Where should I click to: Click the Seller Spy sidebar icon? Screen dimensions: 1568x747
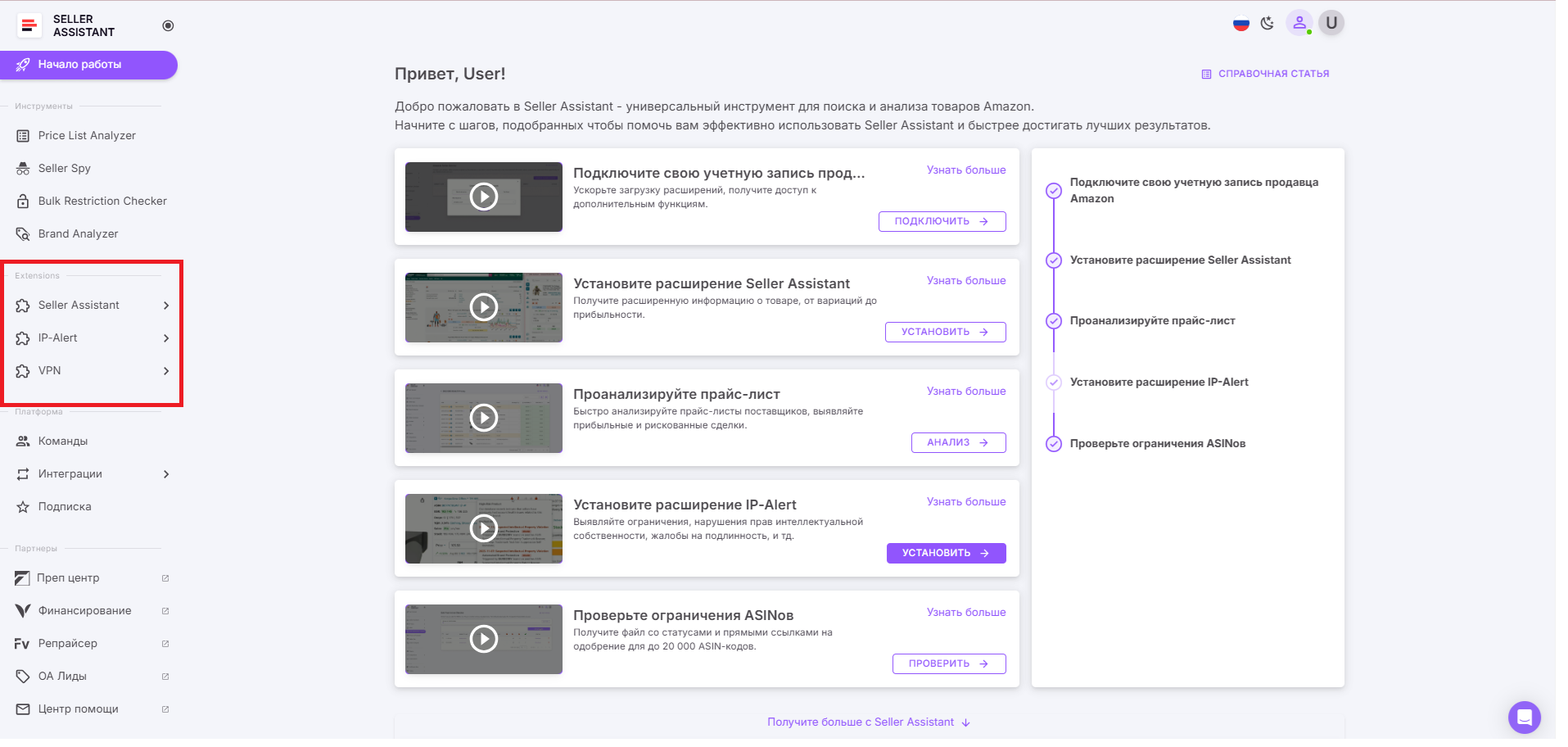tap(23, 169)
